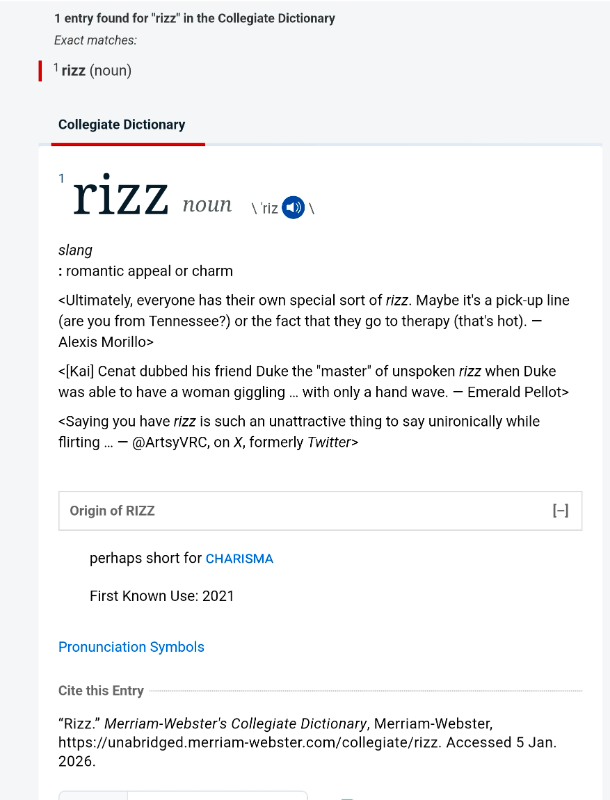The image size is (610, 800).
Task: Open the CHARISMA cross-reference link
Action: [x=239, y=559]
